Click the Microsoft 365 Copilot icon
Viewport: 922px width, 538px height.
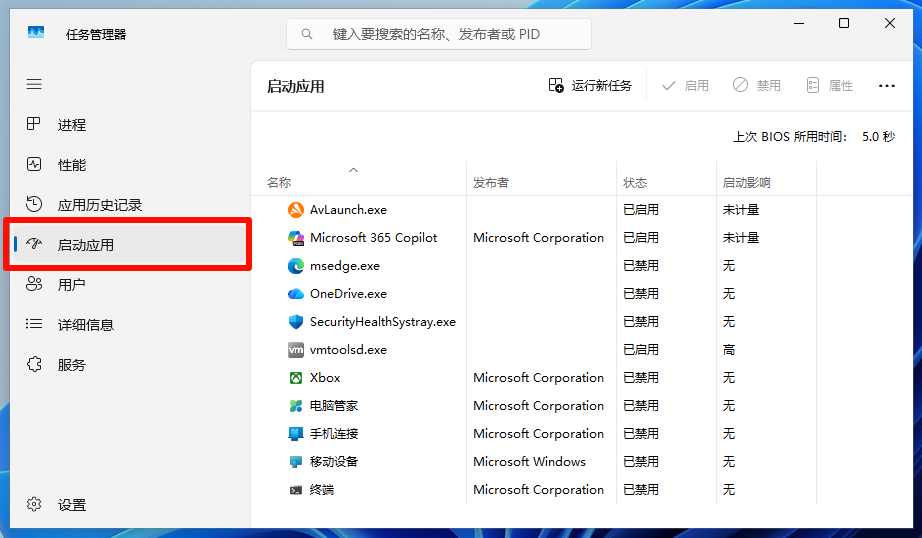click(x=296, y=238)
